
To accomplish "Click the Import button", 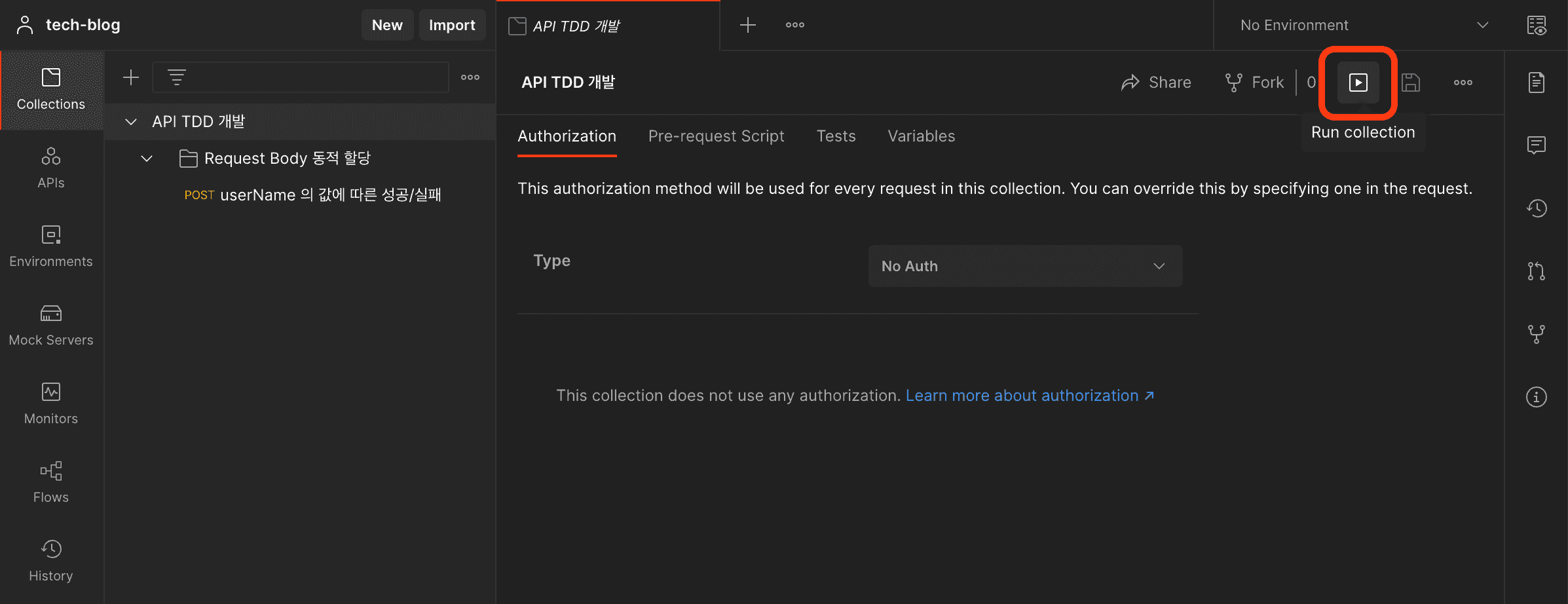I will (451, 26).
